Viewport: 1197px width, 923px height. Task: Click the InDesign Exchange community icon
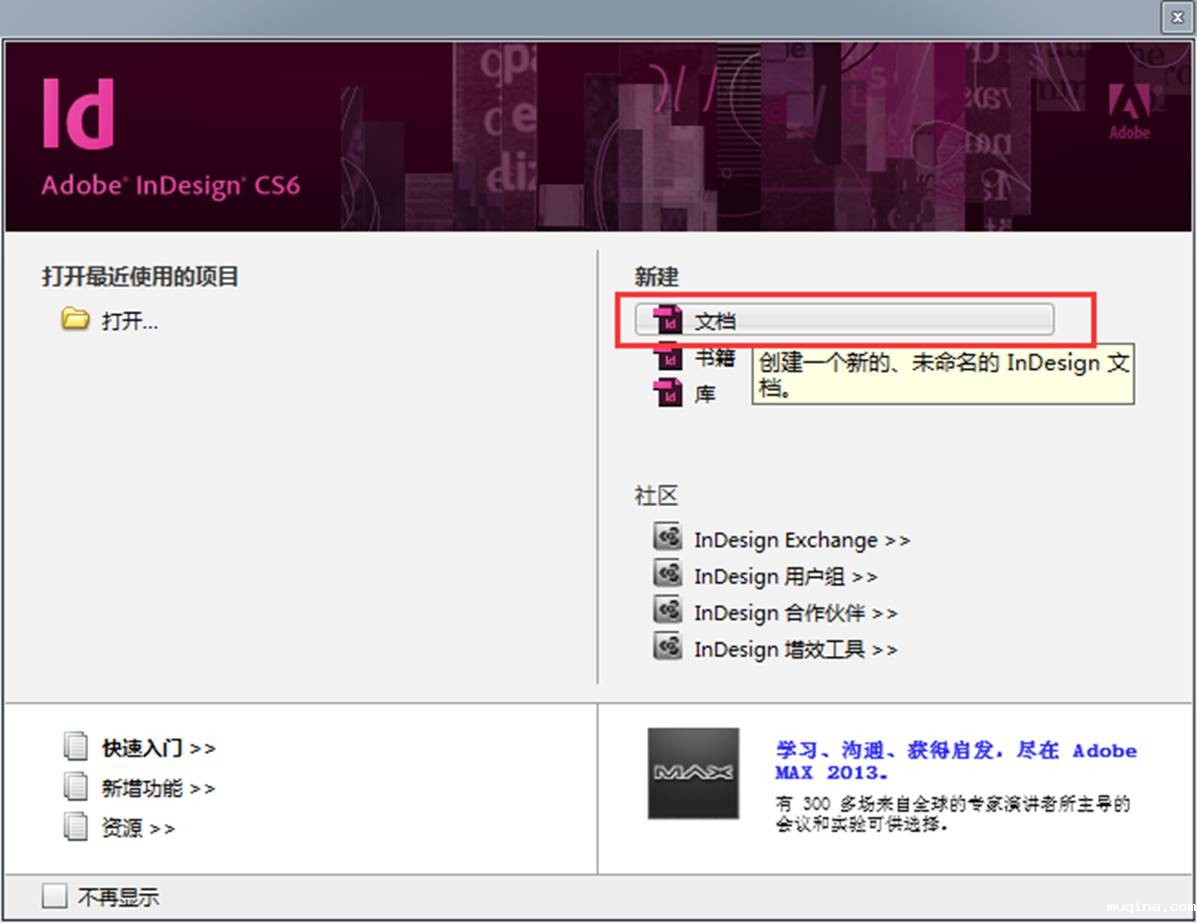pyautogui.click(x=668, y=537)
